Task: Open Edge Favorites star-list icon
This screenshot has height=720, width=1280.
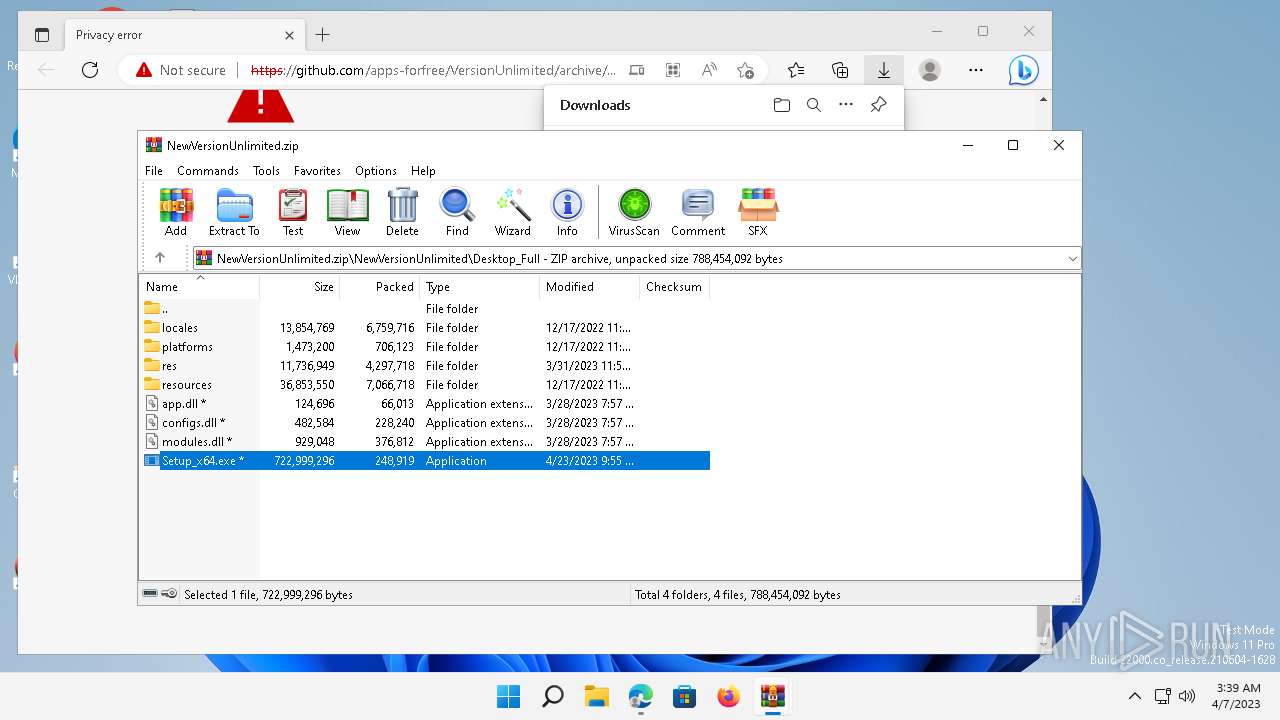Action: point(796,70)
